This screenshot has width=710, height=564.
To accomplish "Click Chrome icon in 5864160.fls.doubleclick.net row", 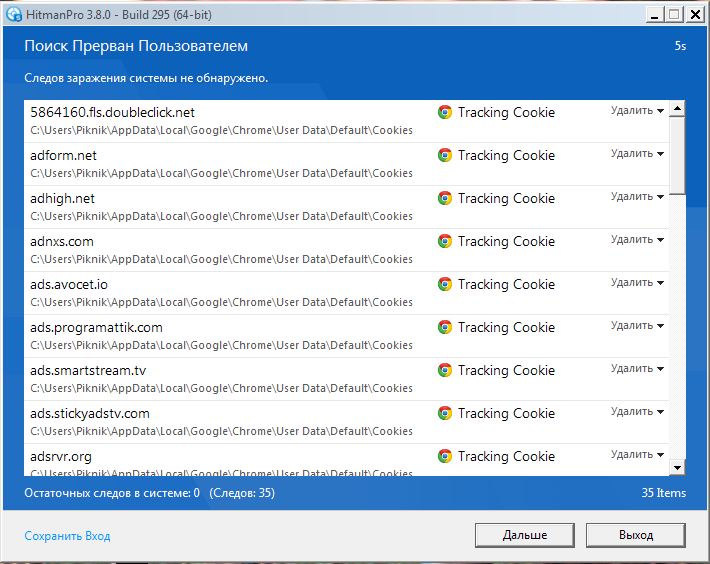I will (445, 112).
